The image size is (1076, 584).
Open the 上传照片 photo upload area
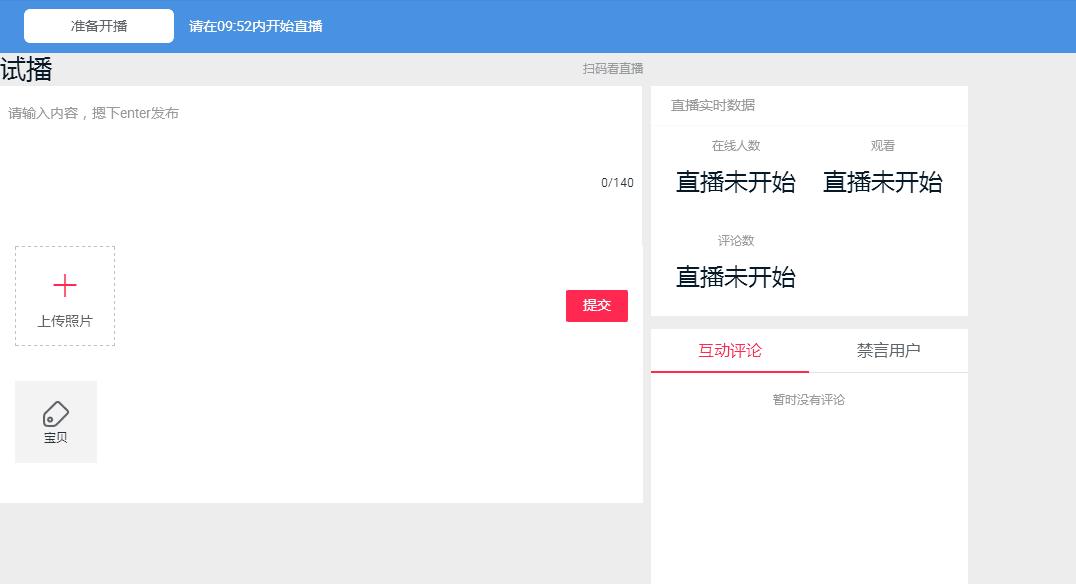coord(65,296)
